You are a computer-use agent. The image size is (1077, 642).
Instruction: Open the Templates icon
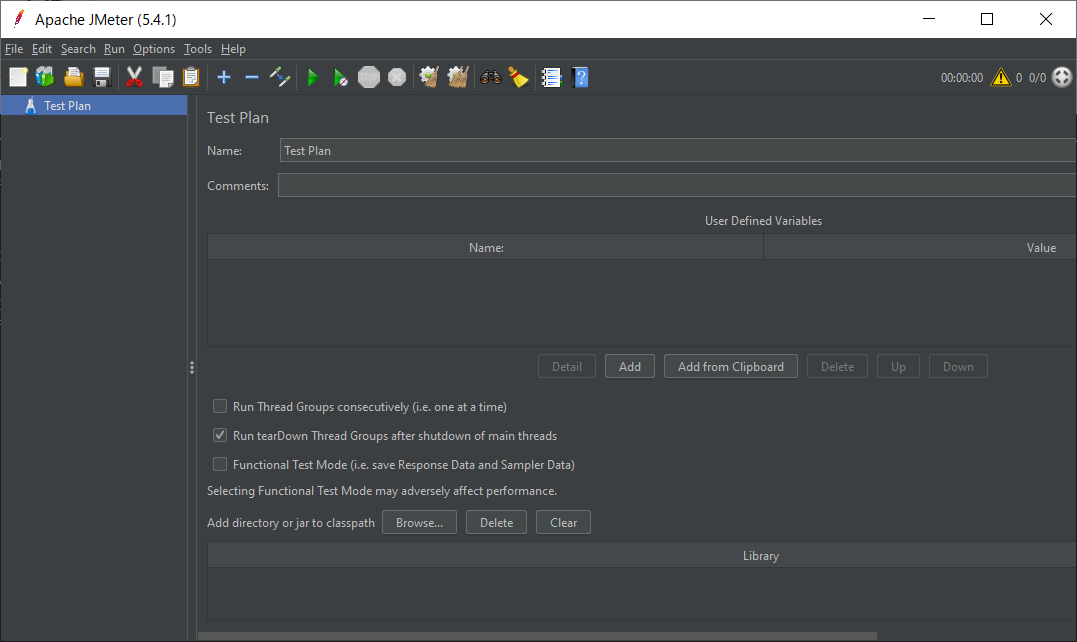click(45, 78)
